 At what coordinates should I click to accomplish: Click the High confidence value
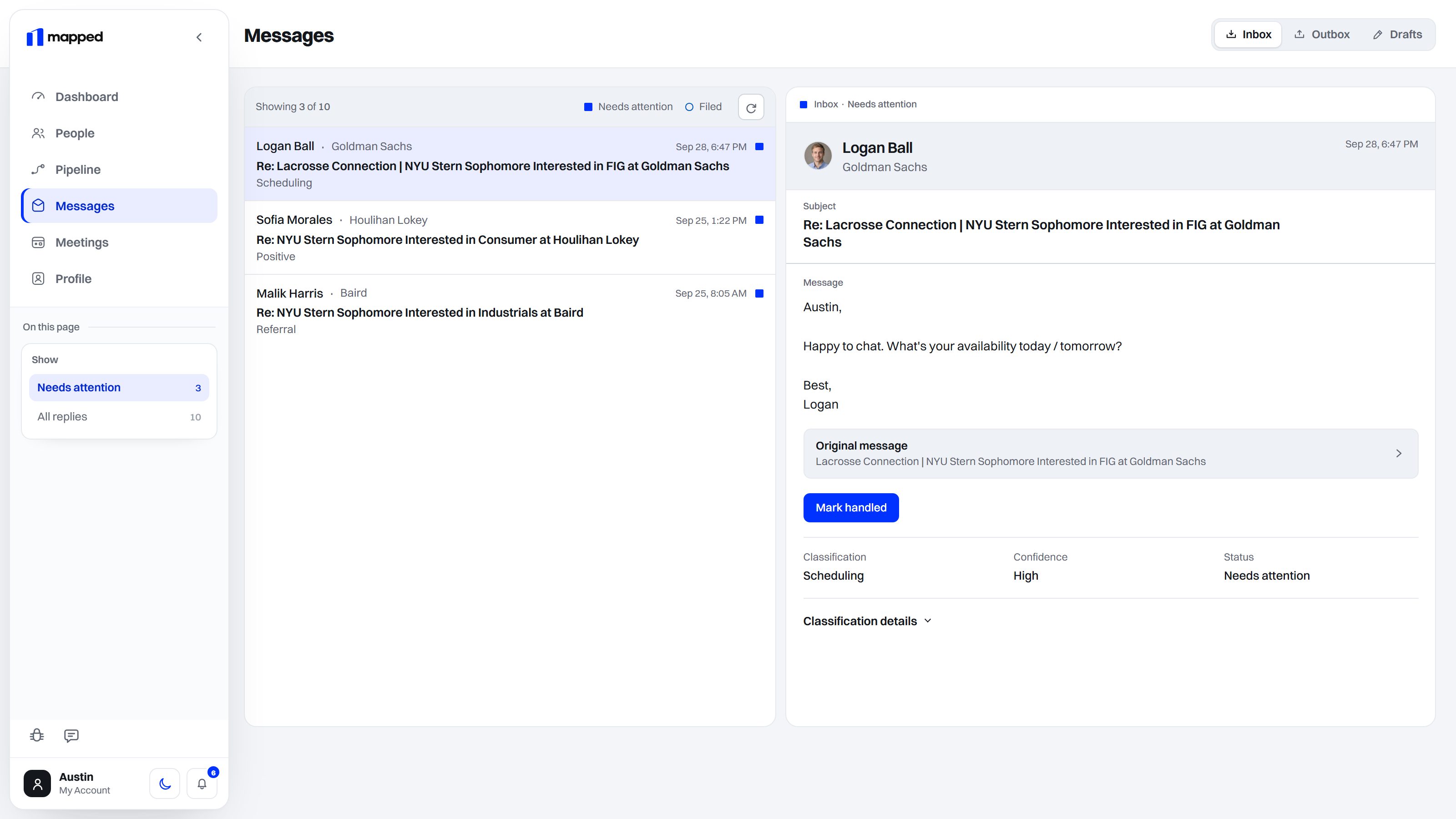point(1025,576)
